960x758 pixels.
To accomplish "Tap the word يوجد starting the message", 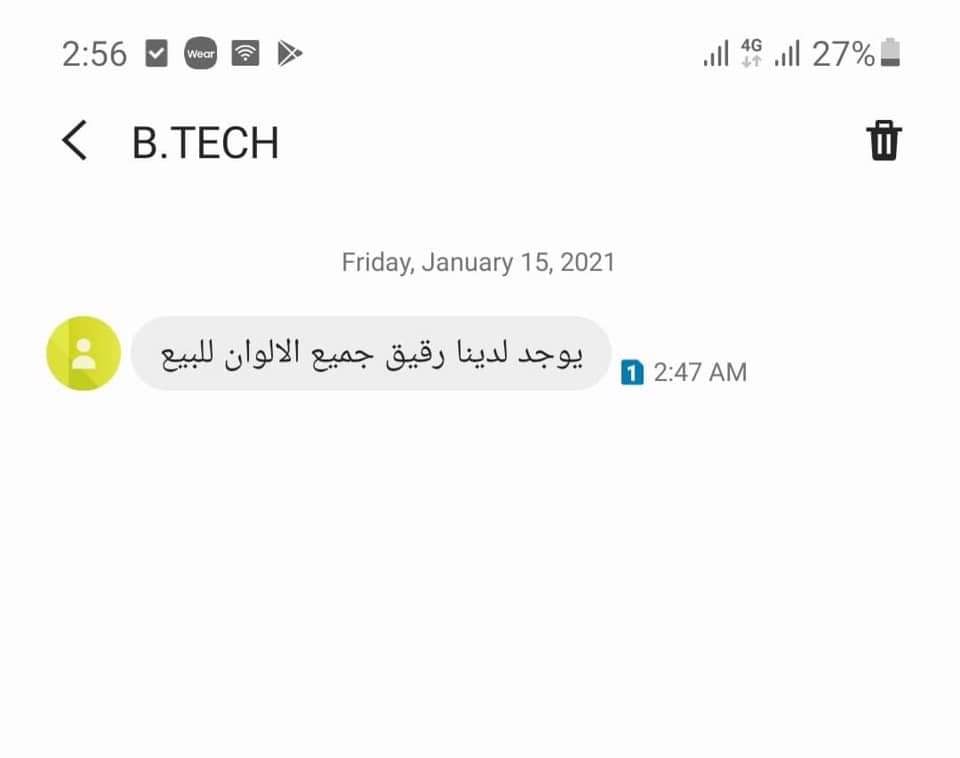I will (551, 355).
